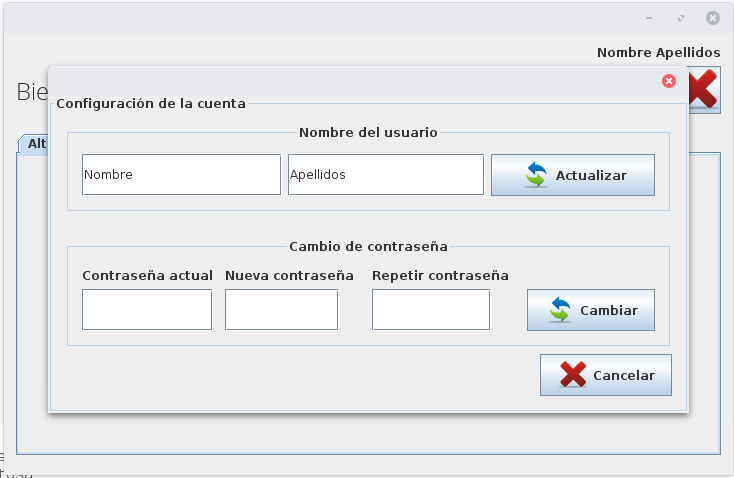The width and height of the screenshot is (734, 478).
Task: Minimize the main application window
Action: [x=650, y=18]
